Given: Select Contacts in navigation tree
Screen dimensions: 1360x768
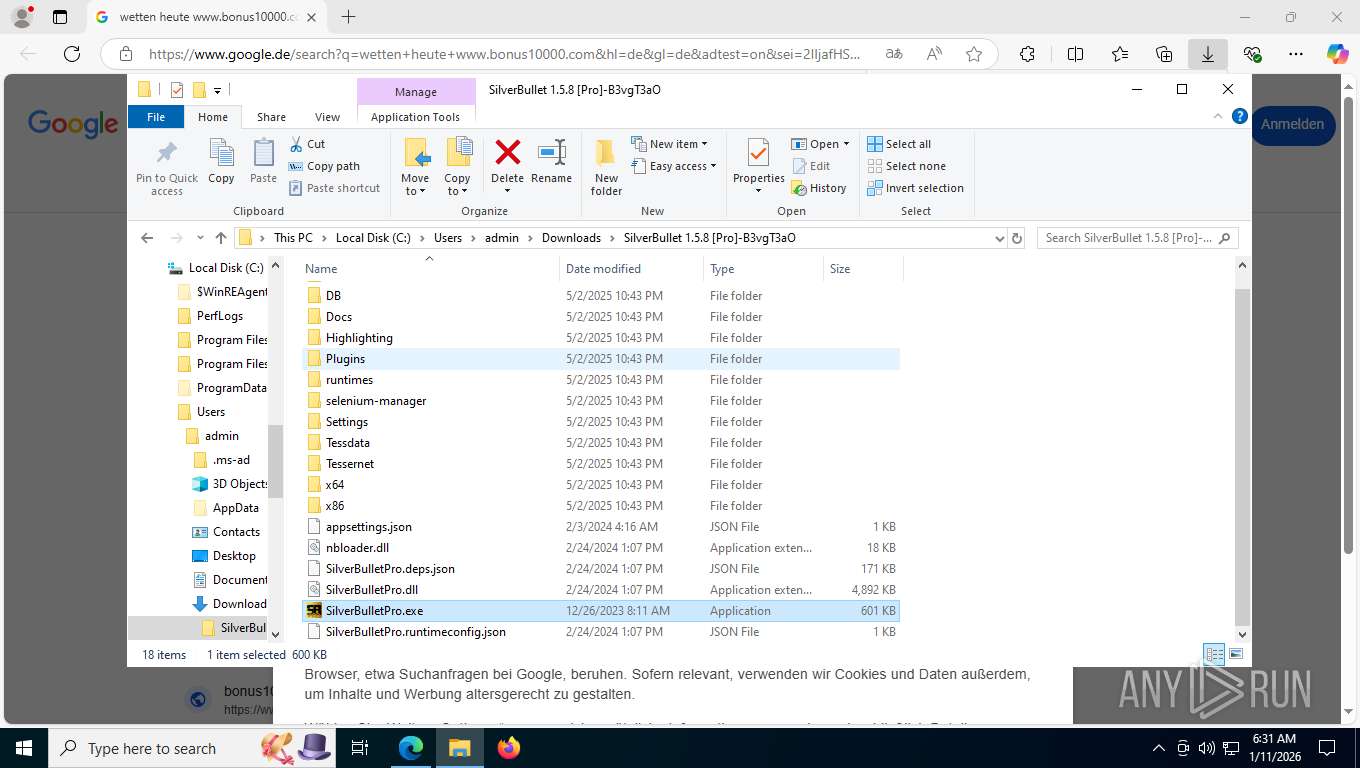Looking at the screenshot, I should 236,532.
